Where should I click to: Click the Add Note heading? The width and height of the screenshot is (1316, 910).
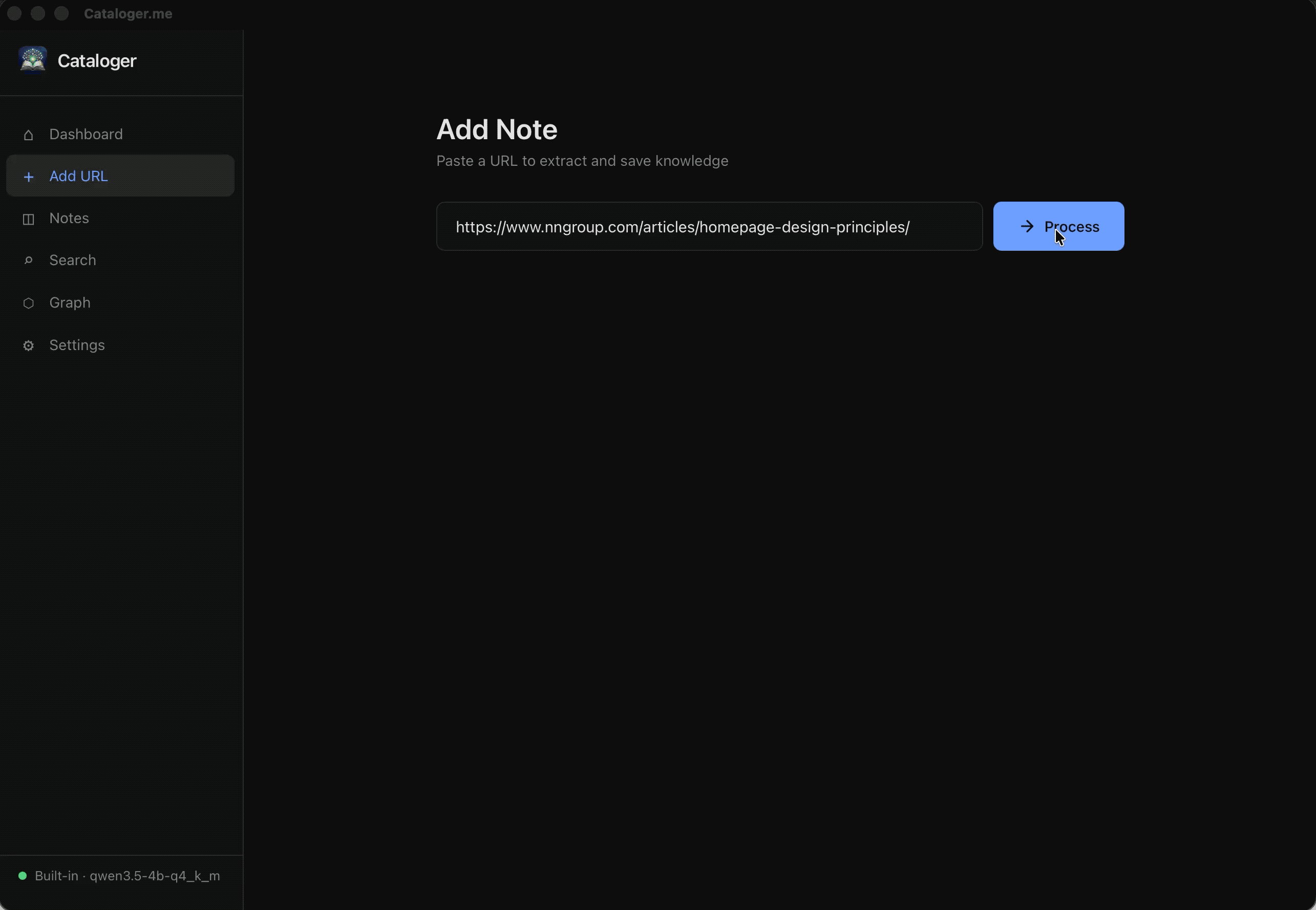[x=497, y=129]
